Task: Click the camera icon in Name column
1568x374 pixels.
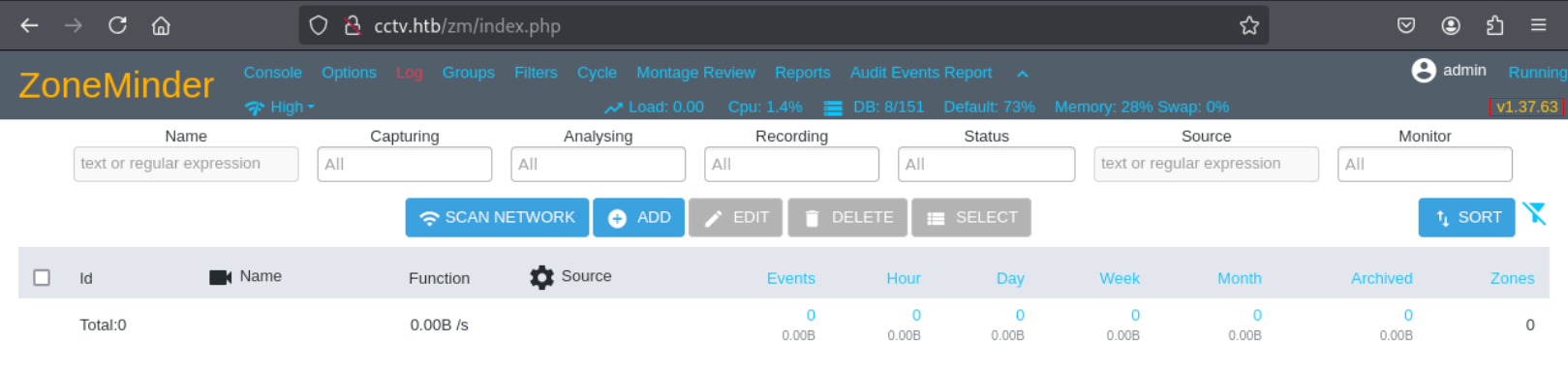Action: [x=221, y=277]
